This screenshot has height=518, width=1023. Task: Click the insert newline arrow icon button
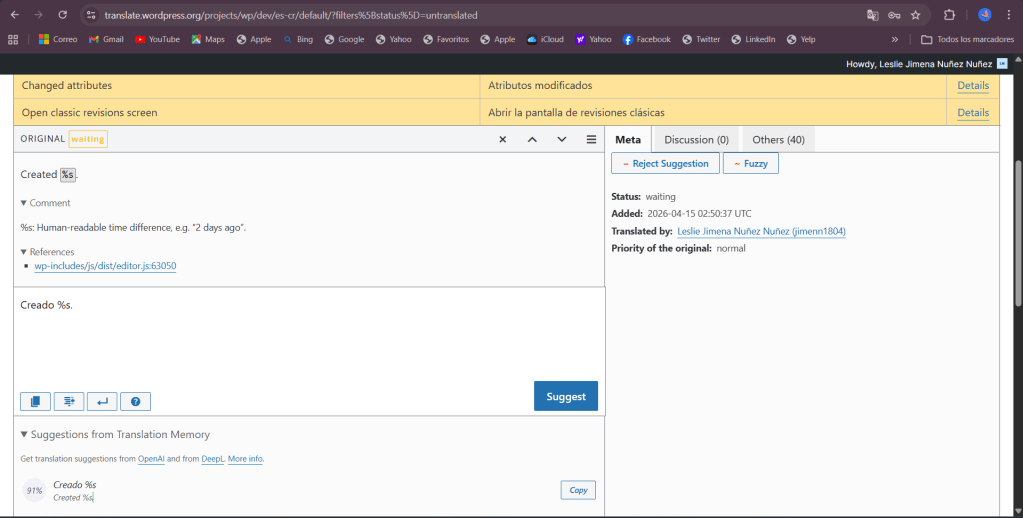pyautogui.click(x=102, y=401)
